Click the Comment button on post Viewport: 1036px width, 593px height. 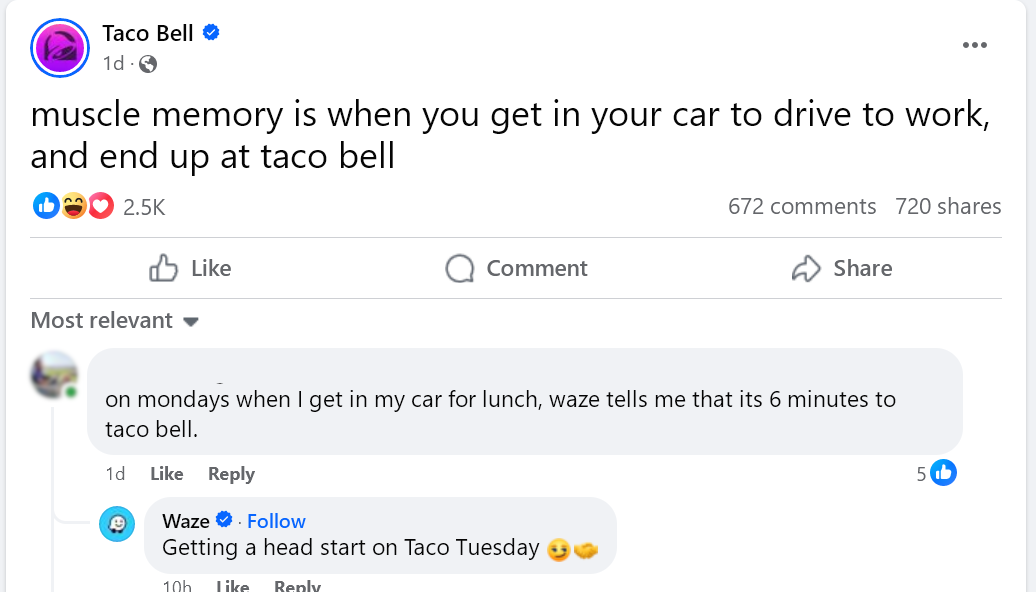point(516,268)
